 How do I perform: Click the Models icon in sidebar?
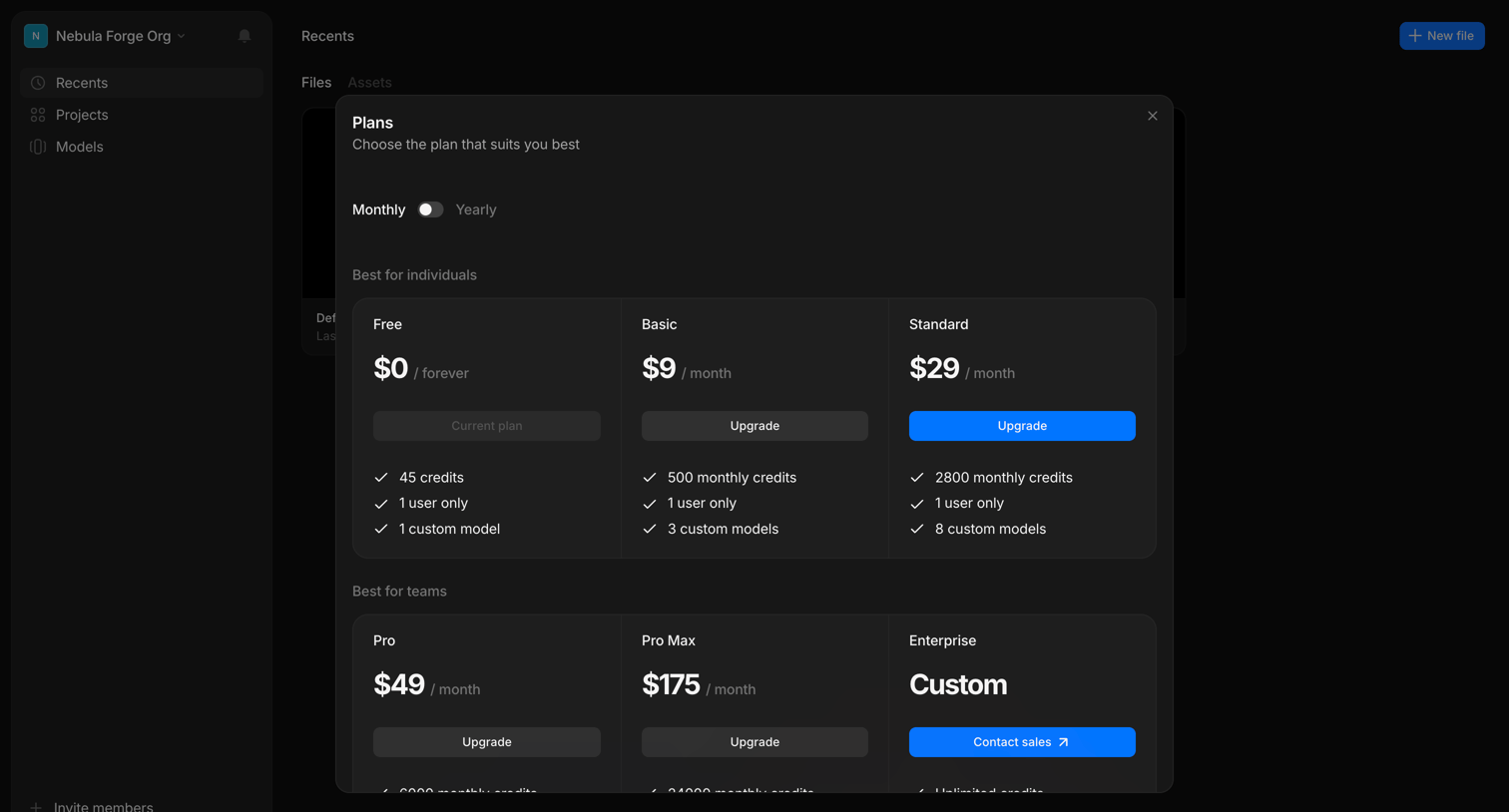tap(38, 147)
